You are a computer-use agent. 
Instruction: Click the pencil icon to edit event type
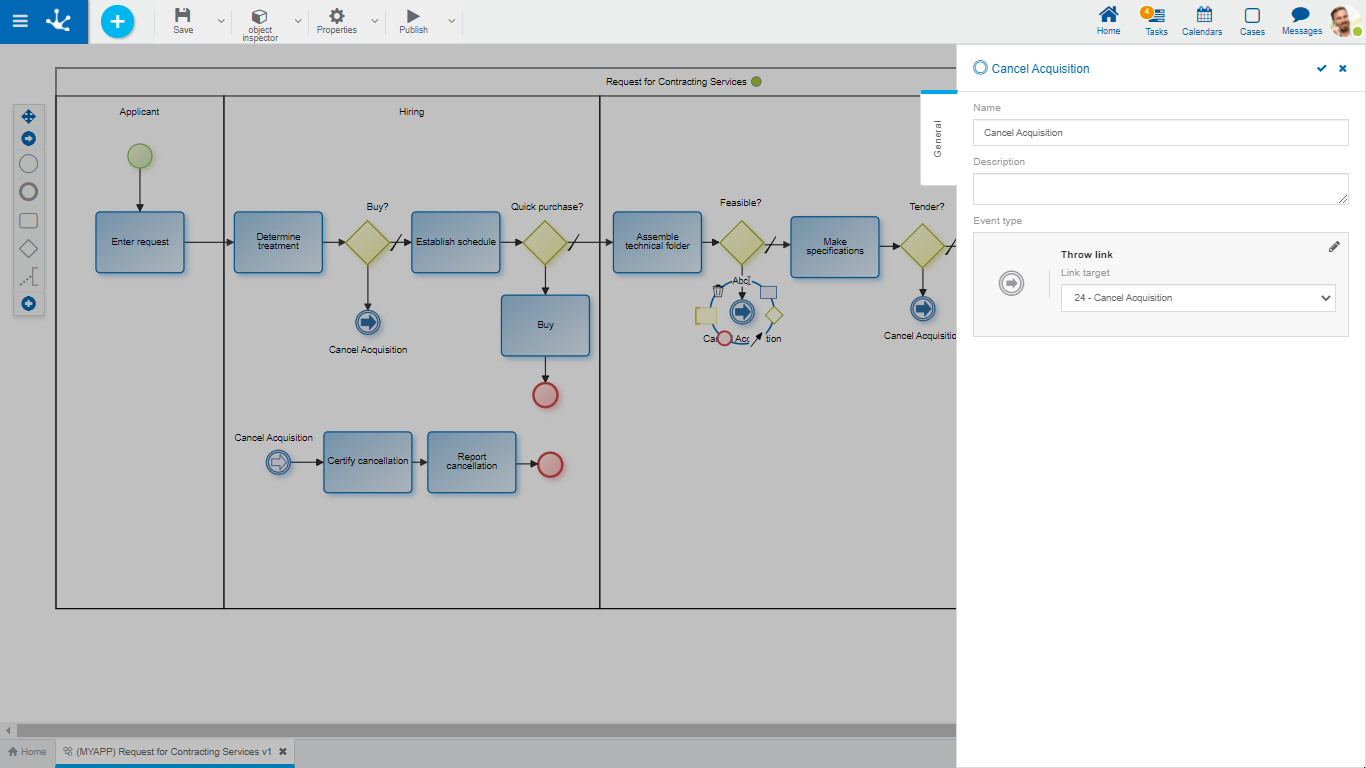coord(1334,247)
